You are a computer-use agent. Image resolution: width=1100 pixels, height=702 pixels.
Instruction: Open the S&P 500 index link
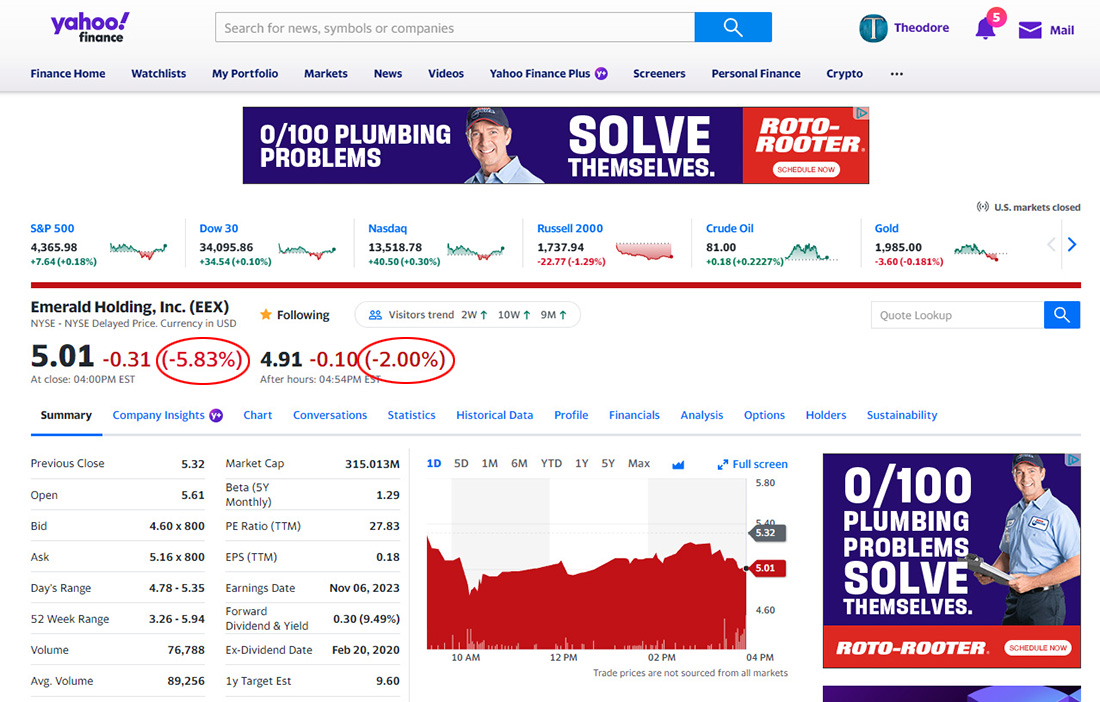click(52, 228)
